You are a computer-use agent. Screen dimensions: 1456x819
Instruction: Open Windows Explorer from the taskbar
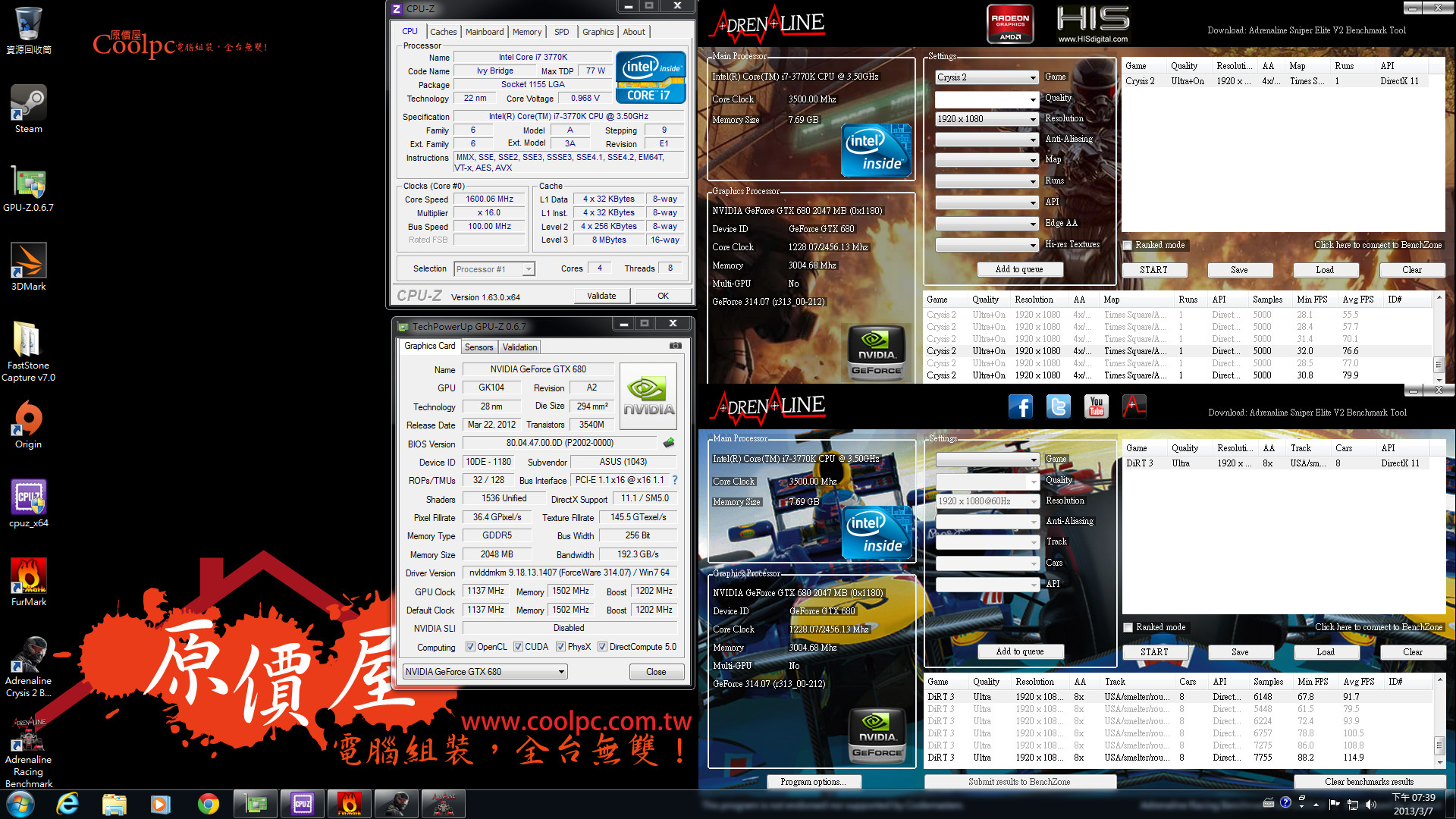pyautogui.click(x=115, y=804)
